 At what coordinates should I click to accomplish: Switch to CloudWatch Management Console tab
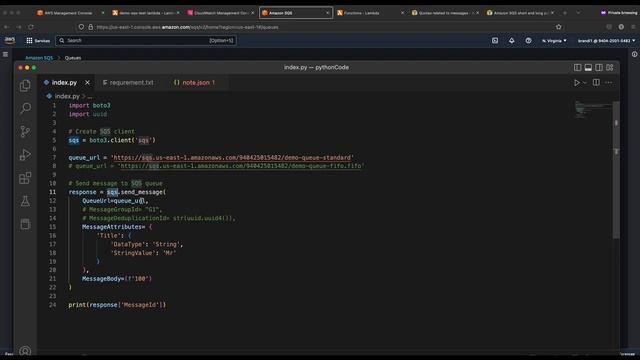220,13
